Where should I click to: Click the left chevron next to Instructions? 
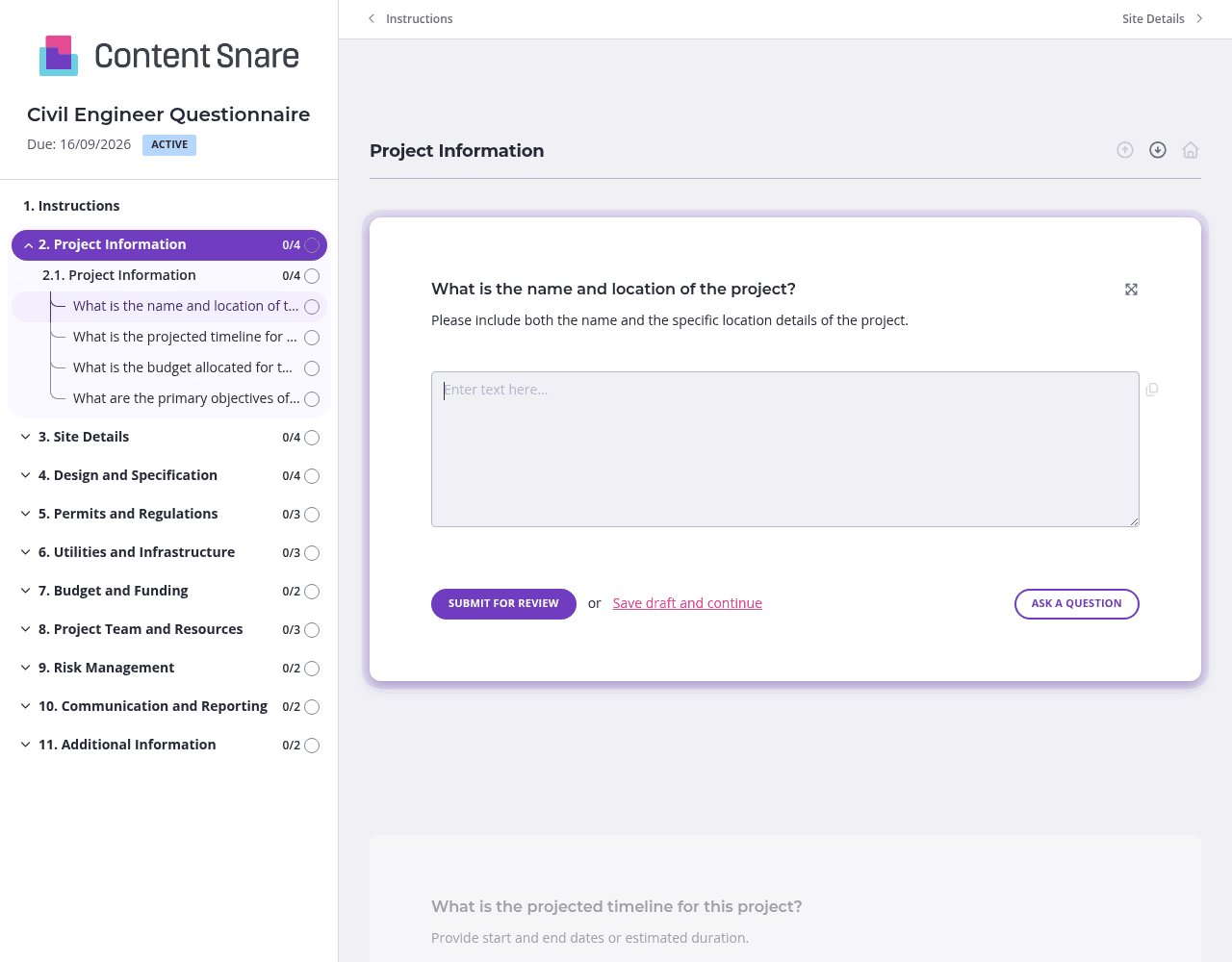(372, 18)
